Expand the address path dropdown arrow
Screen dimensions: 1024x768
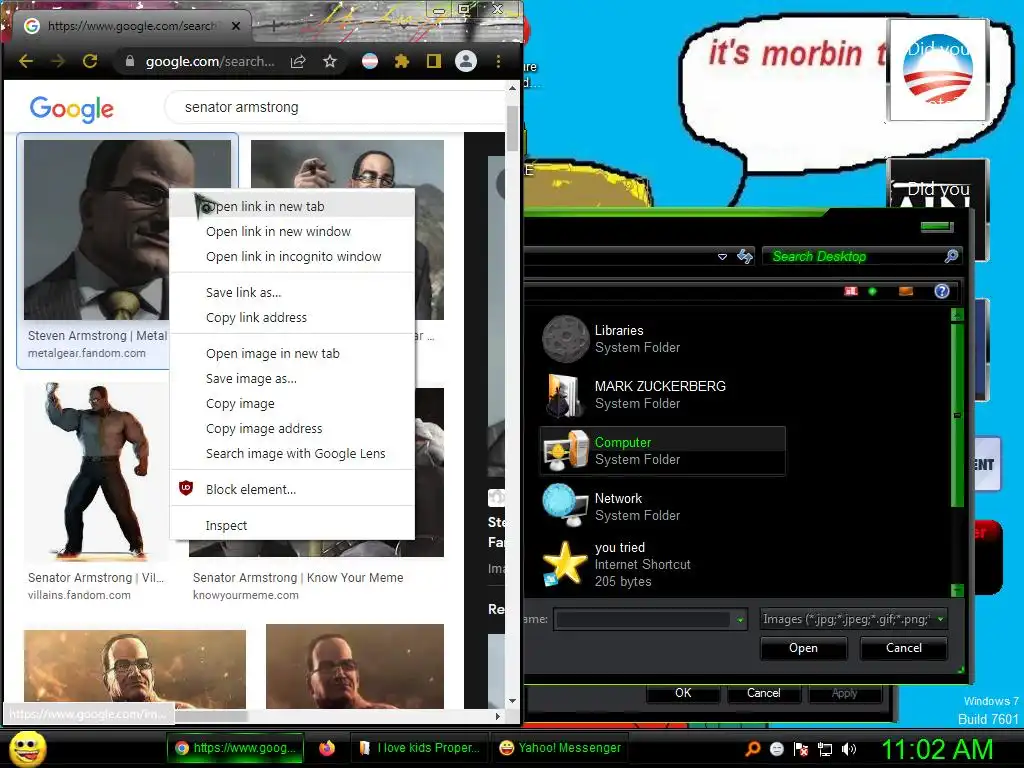[x=722, y=257]
